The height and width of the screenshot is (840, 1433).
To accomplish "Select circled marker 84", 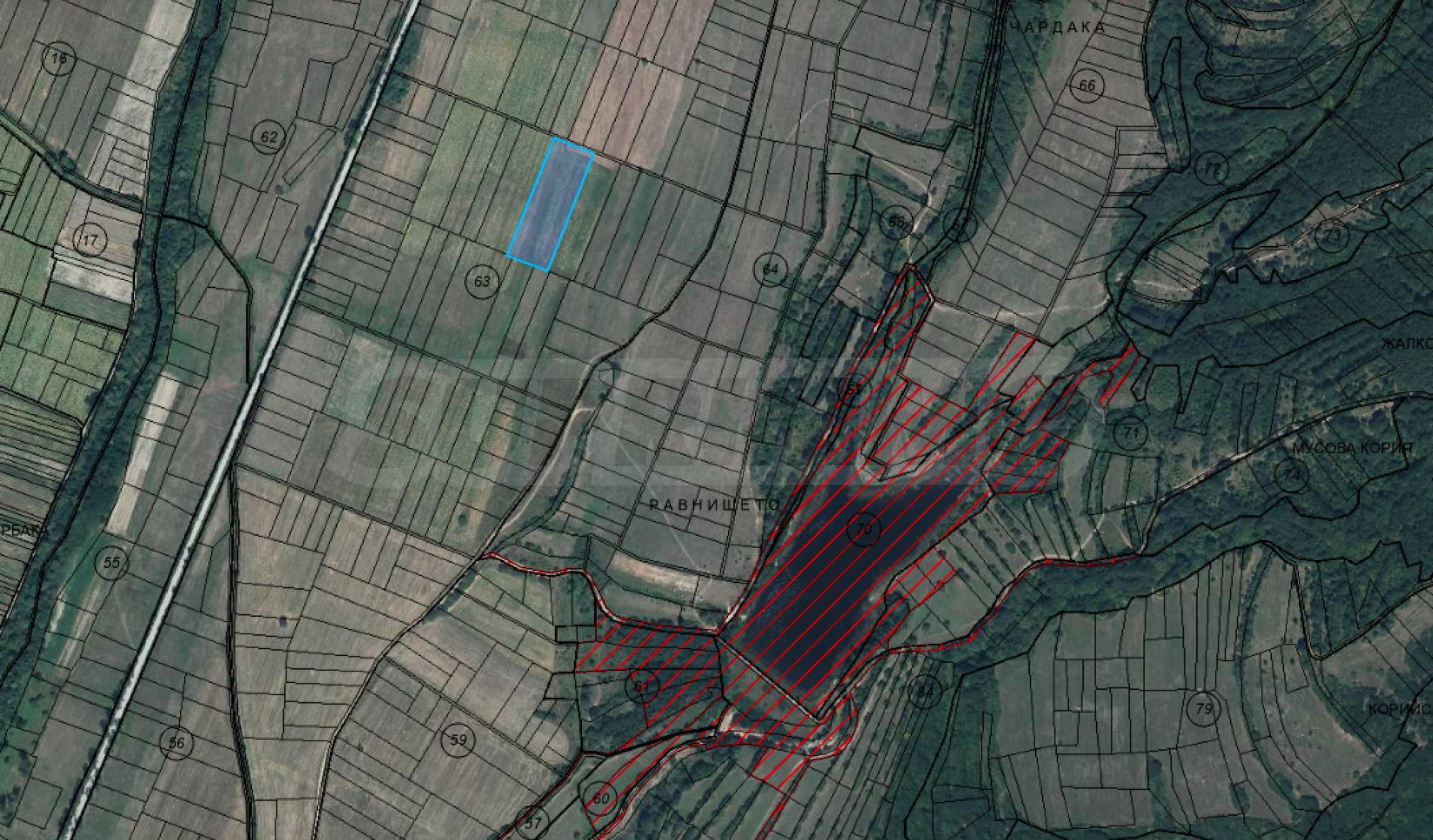I will [925, 692].
